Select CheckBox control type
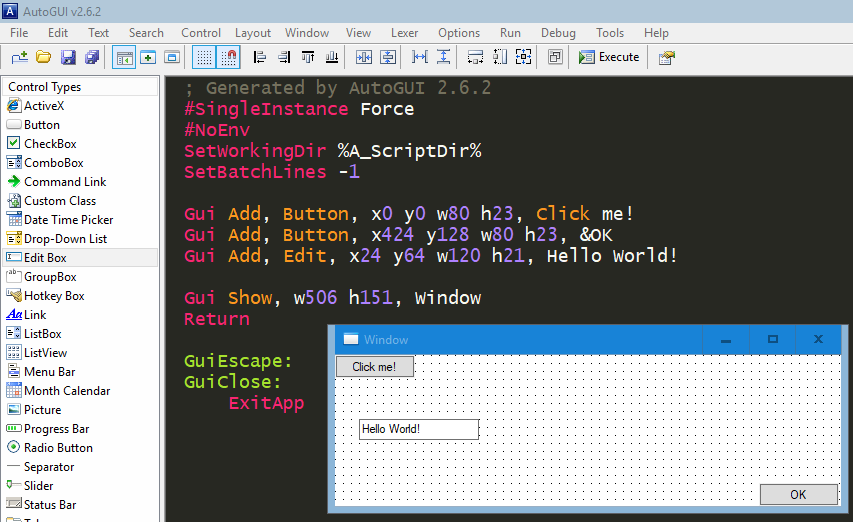This screenshot has height=522, width=853. click(x=81, y=144)
